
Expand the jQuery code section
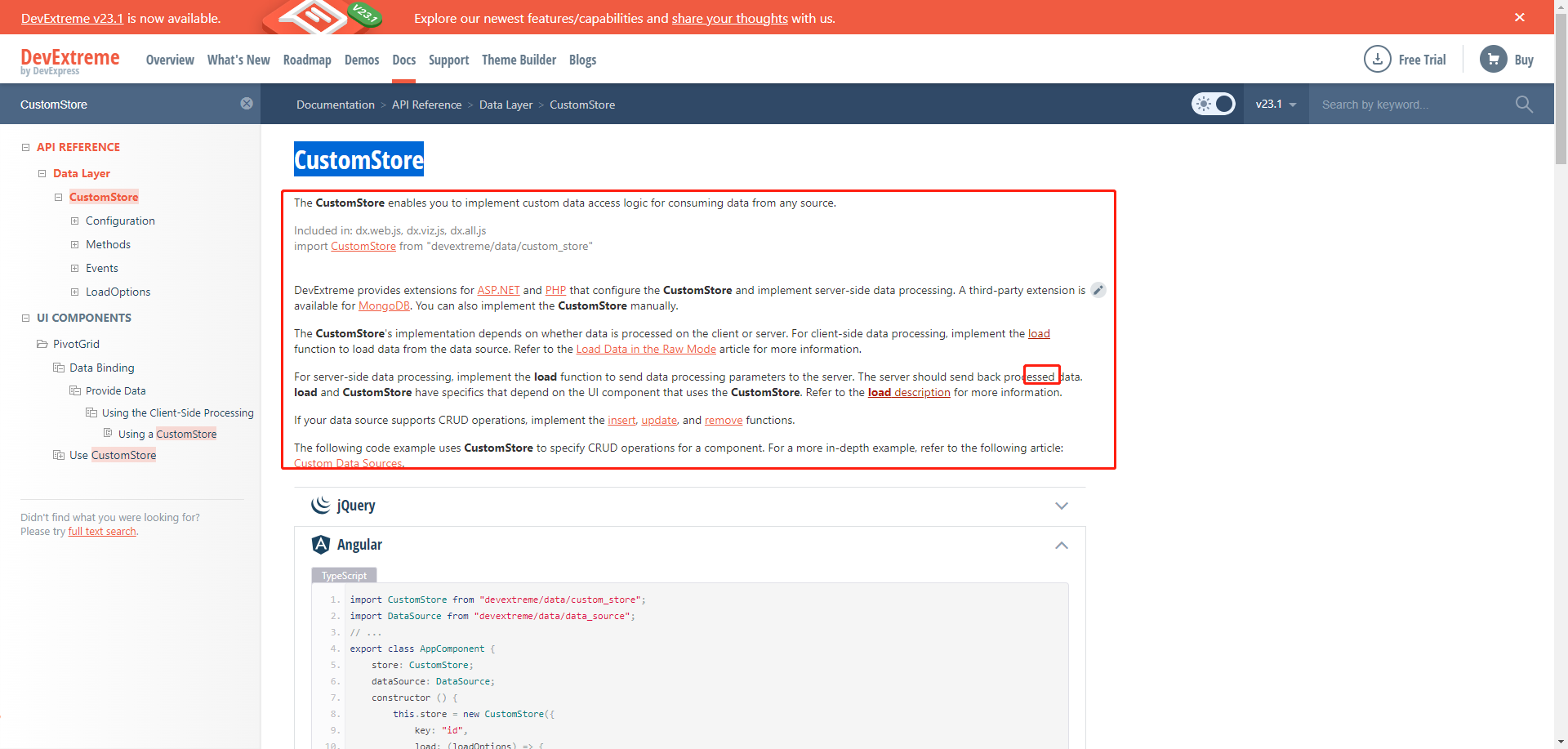pos(1062,506)
